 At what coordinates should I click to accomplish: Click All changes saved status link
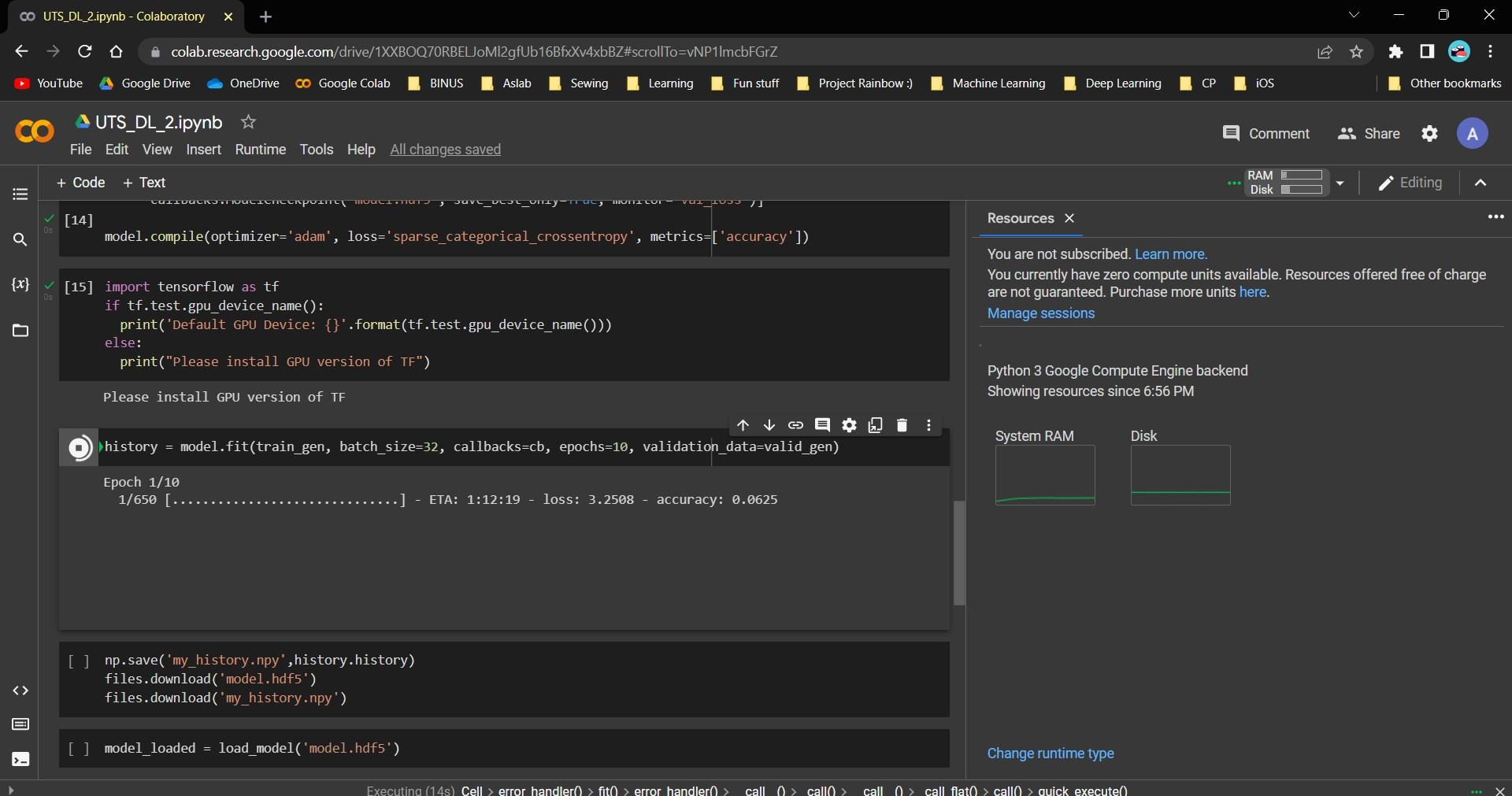(446, 150)
